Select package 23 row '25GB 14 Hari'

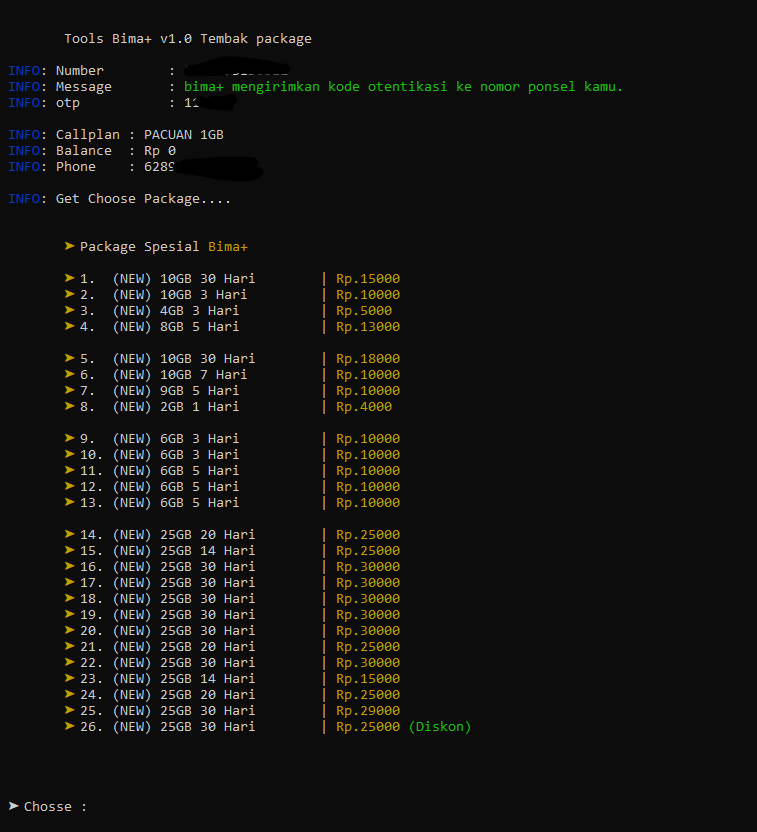232,679
